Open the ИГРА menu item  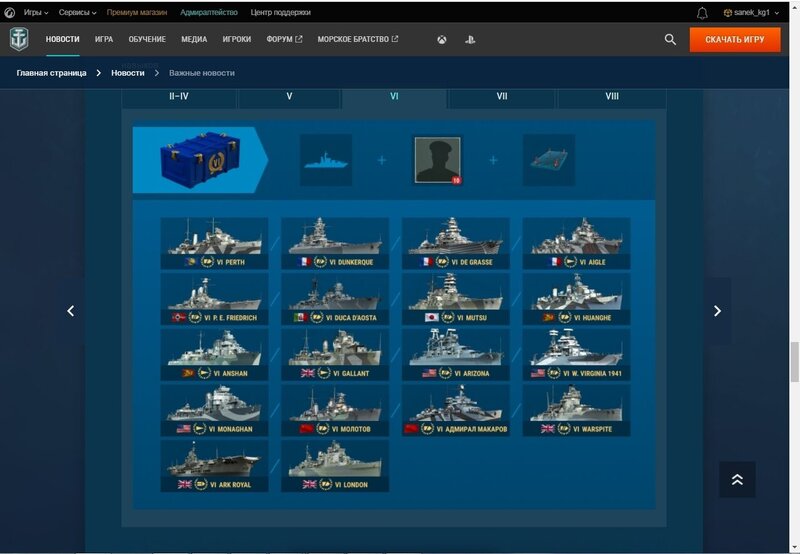[104, 39]
